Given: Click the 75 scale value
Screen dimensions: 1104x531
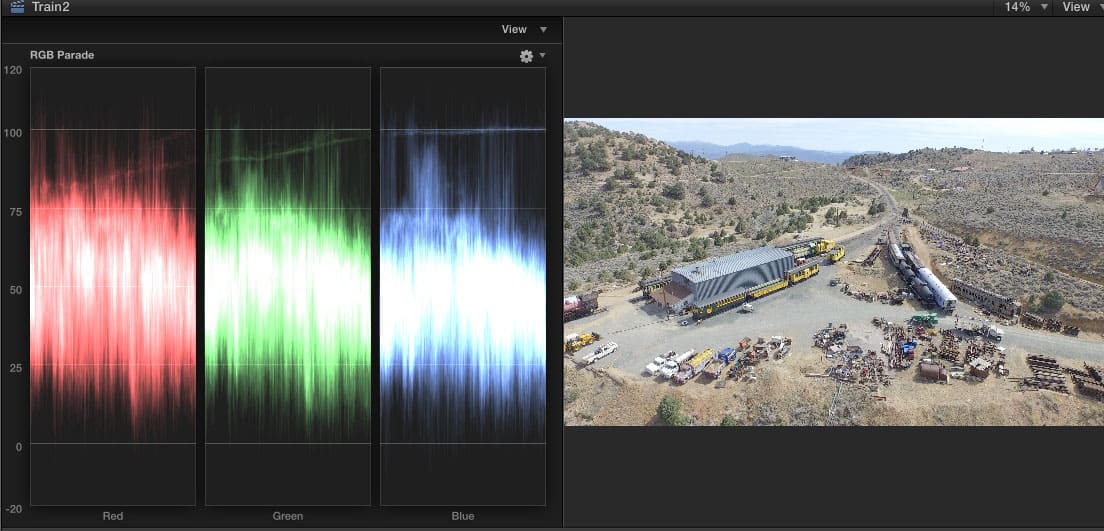Looking at the screenshot, I should tap(15, 211).
